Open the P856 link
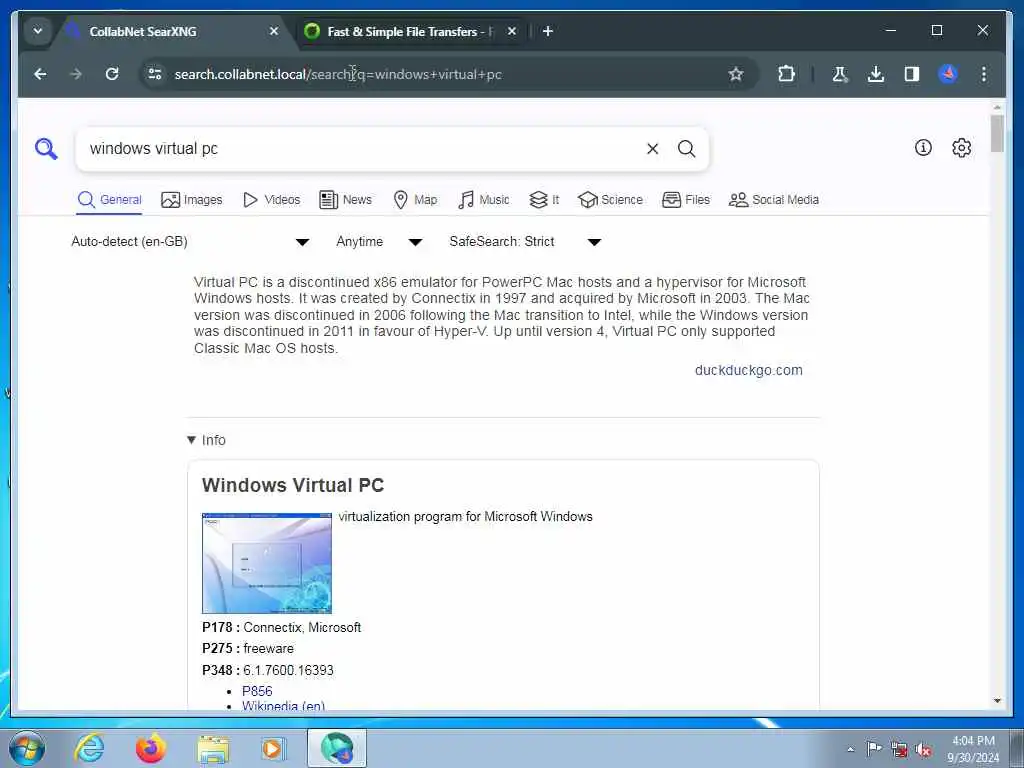This screenshot has width=1024, height=768. pos(257,691)
